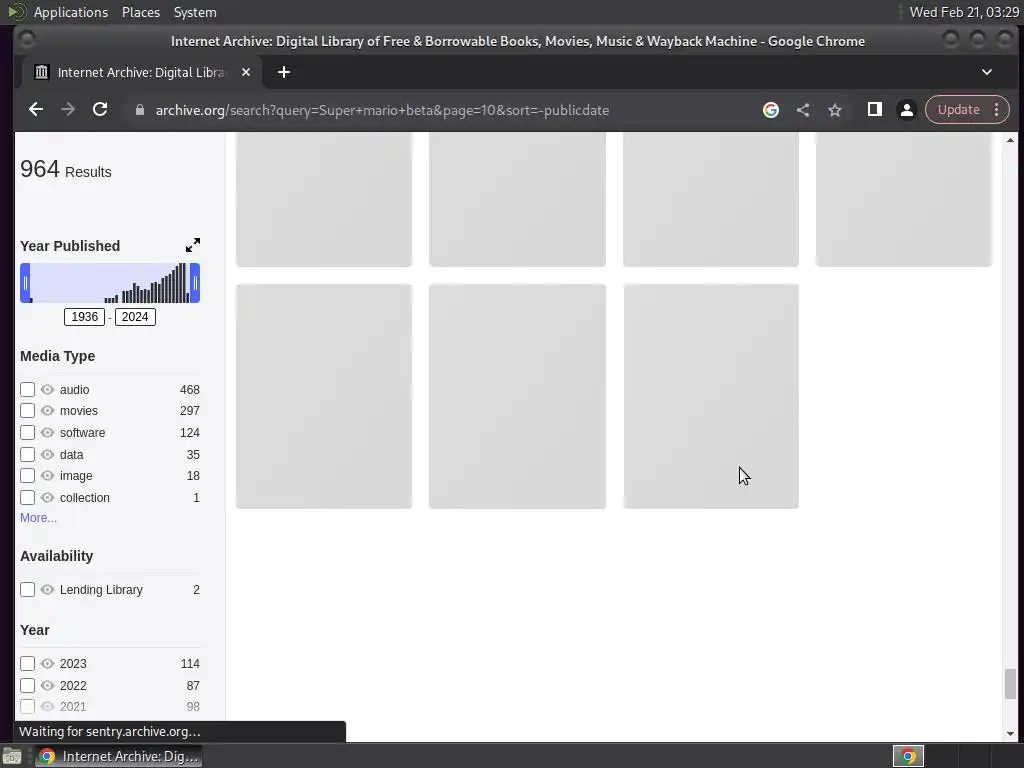The image size is (1024, 768).
Task: Click the forward navigation arrow
Action: click(68, 110)
